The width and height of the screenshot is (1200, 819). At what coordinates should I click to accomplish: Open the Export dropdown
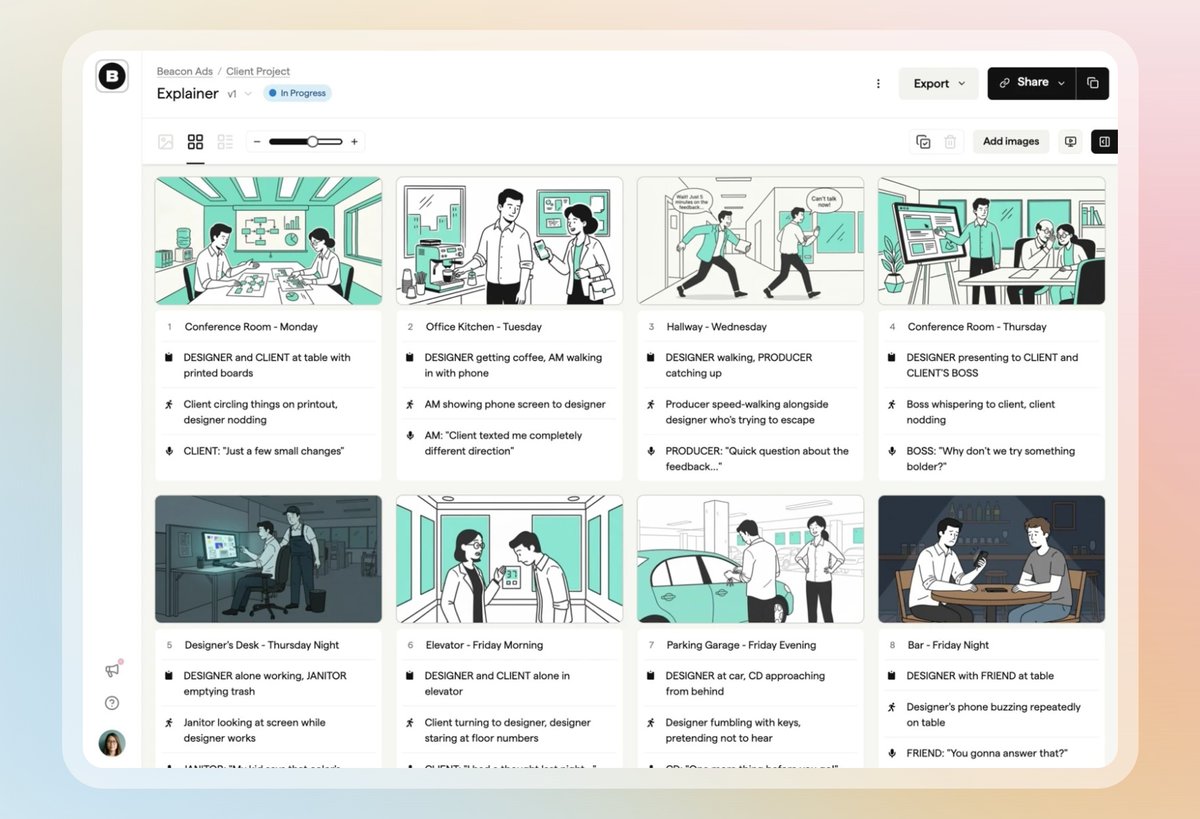(939, 84)
